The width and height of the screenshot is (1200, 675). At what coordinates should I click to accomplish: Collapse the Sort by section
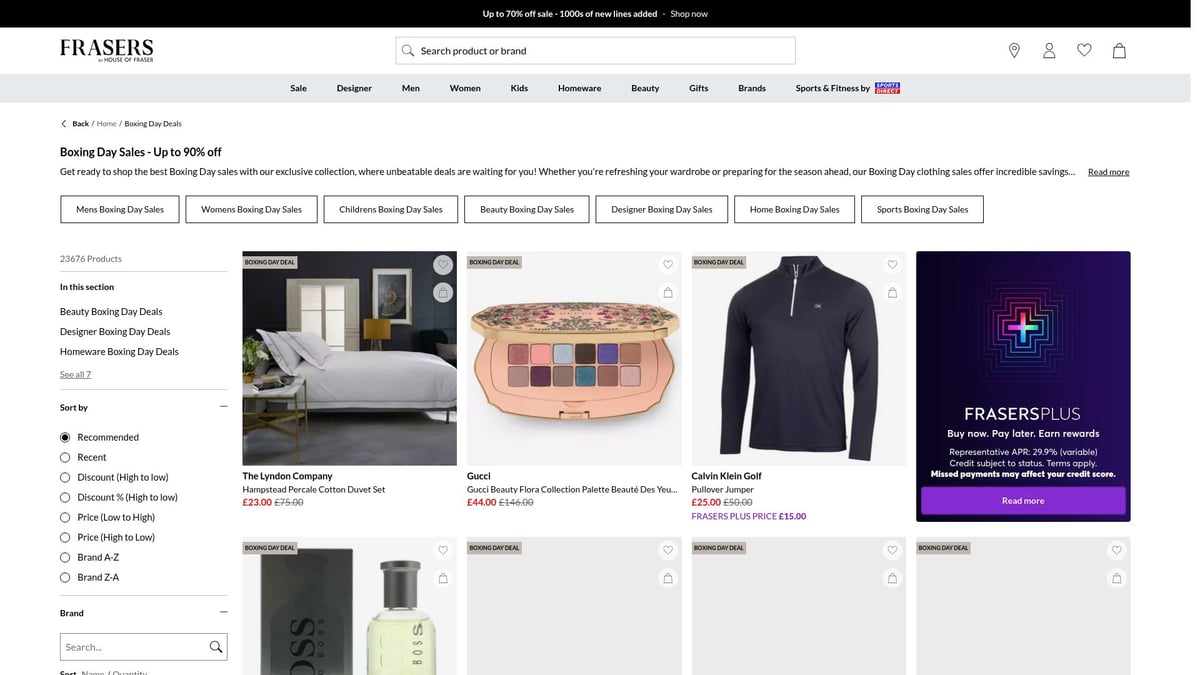[x=222, y=406]
